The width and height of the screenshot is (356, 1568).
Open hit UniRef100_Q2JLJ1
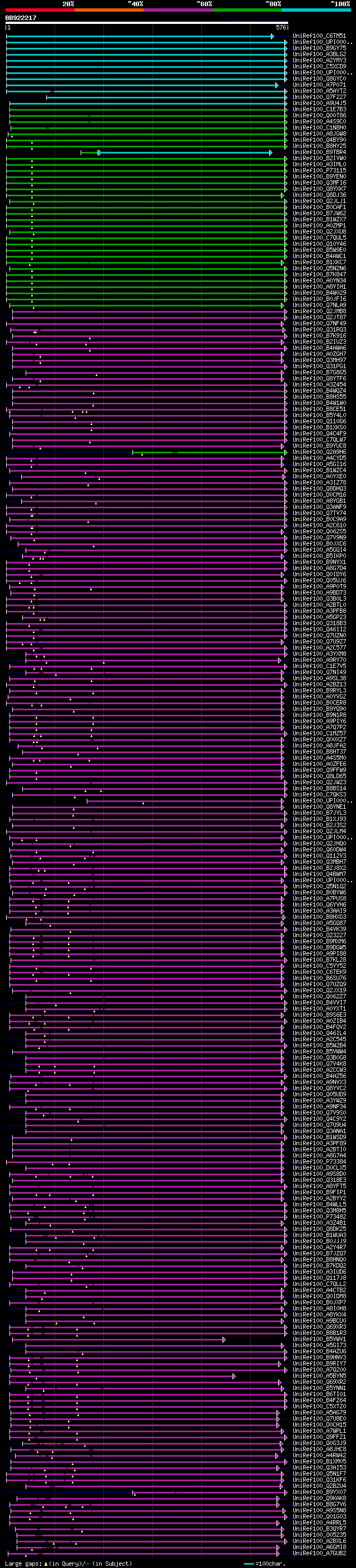319,201
